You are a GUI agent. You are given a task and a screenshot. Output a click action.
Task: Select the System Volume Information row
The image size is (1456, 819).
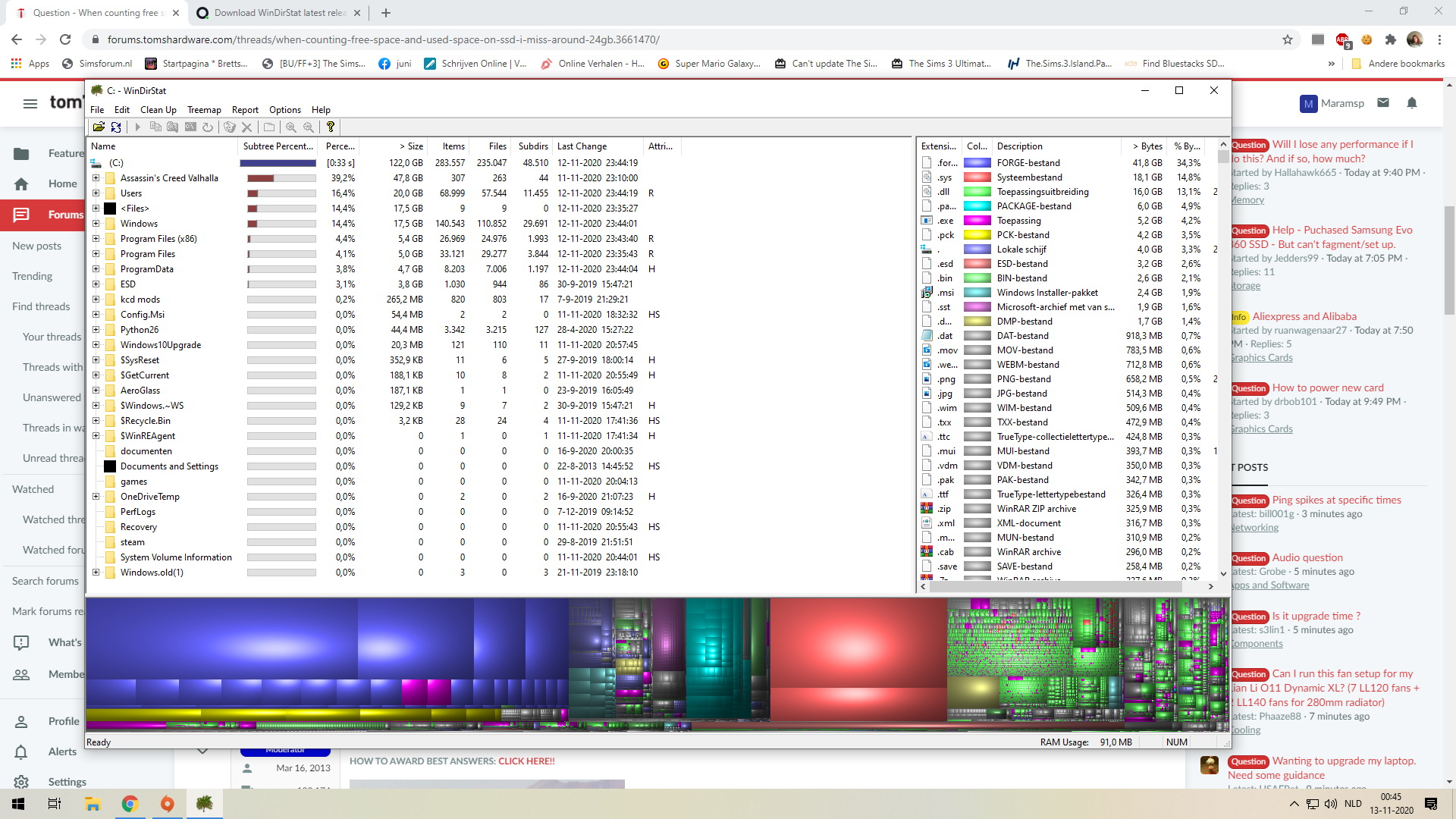pyautogui.click(x=387, y=557)
